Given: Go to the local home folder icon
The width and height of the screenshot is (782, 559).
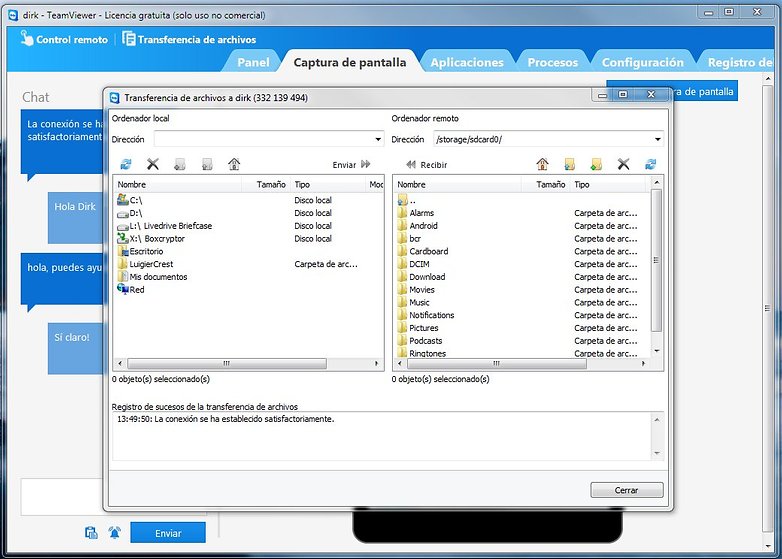Looking at the screenshot, I should coord(234,164).
